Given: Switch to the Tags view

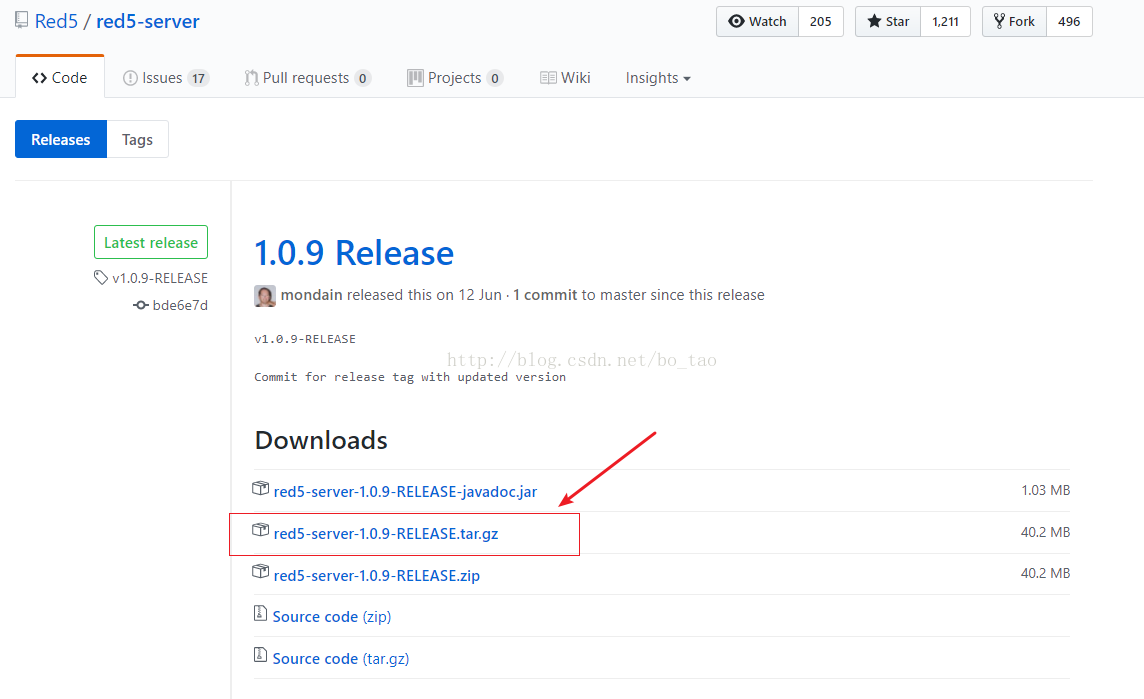Looking at the screenshot, I should click(x=137, y=139).
